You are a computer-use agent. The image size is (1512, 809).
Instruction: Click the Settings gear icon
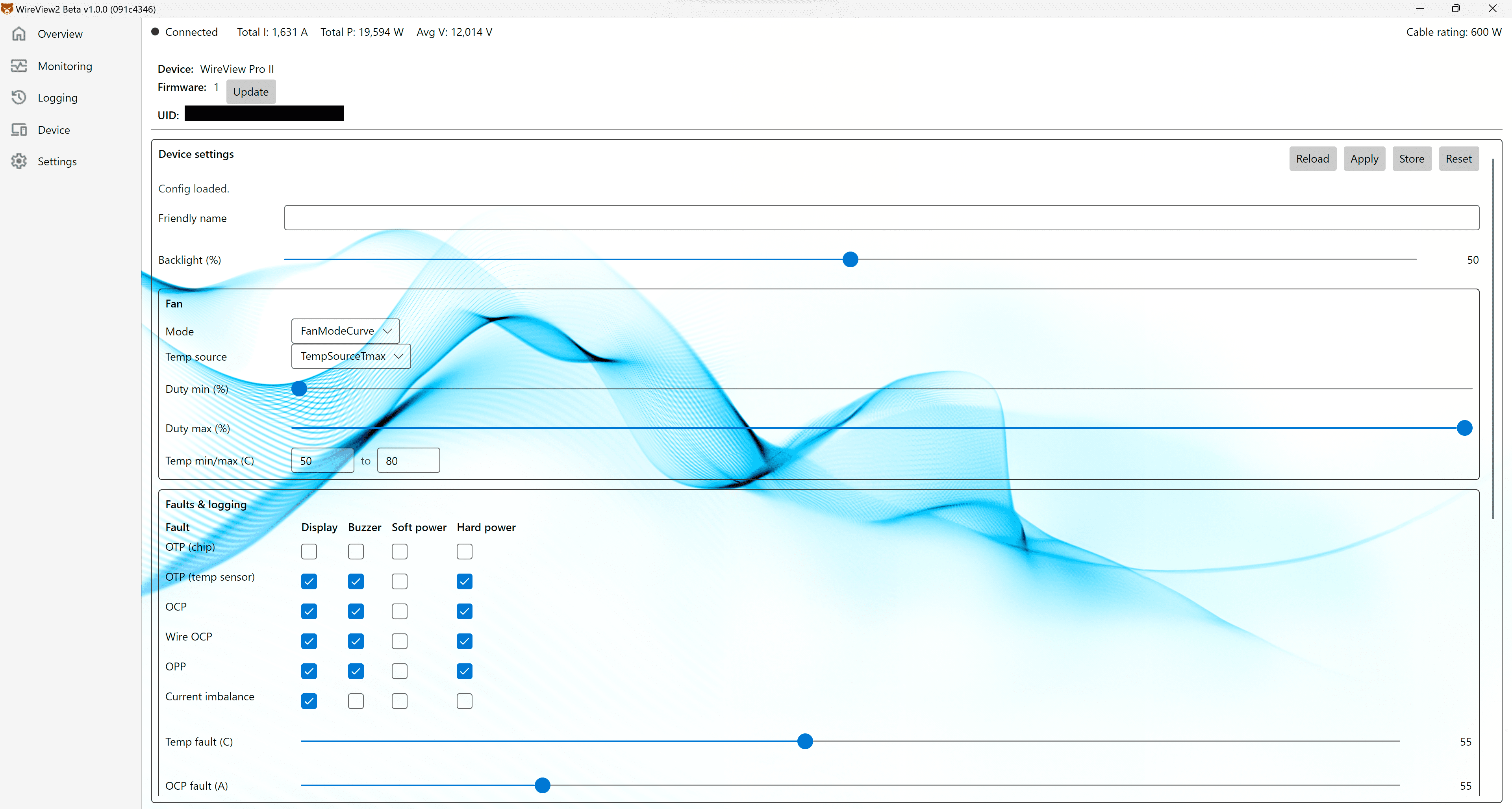pos(19,161)
